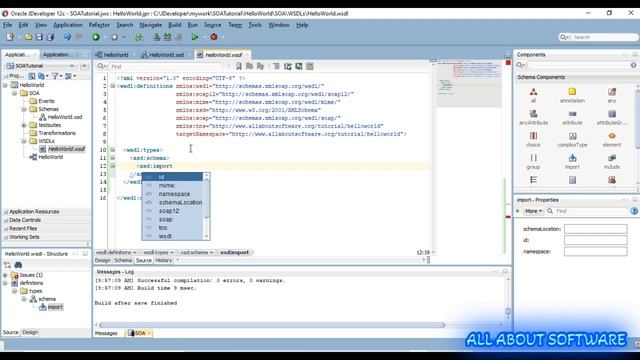The image size is (640, 360).
Task: Collapse the SOA folder in project tree
Action: [14, 93]
